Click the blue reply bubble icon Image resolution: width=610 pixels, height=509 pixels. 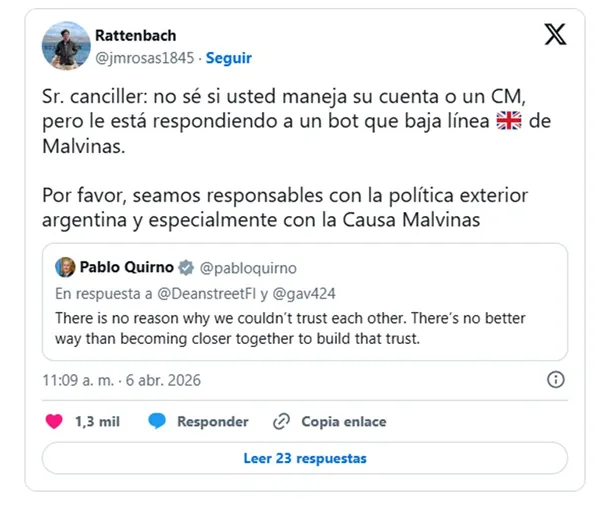click(x=157, y=421)
